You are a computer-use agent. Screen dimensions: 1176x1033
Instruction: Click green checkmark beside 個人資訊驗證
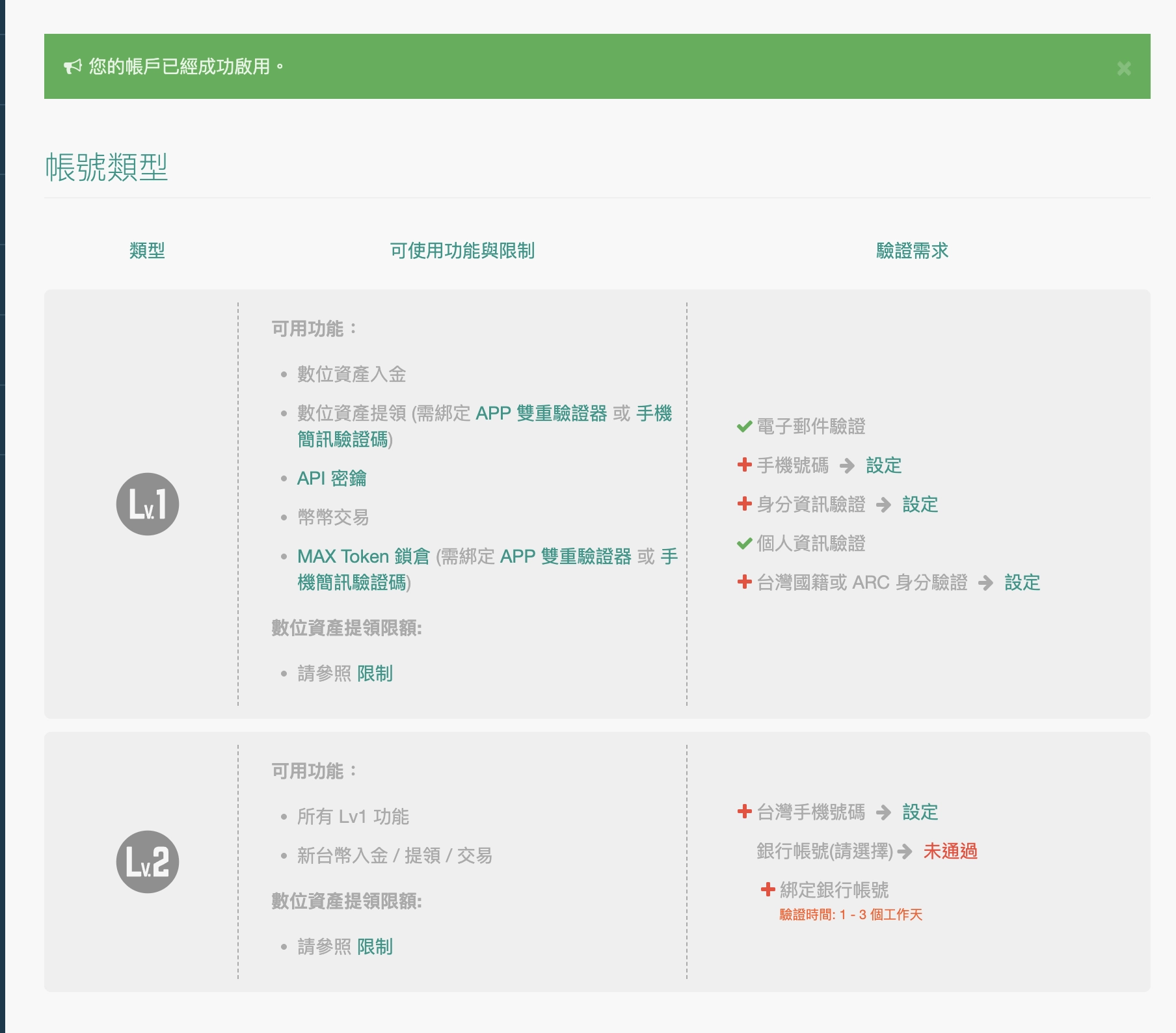(x=744, y=544)
